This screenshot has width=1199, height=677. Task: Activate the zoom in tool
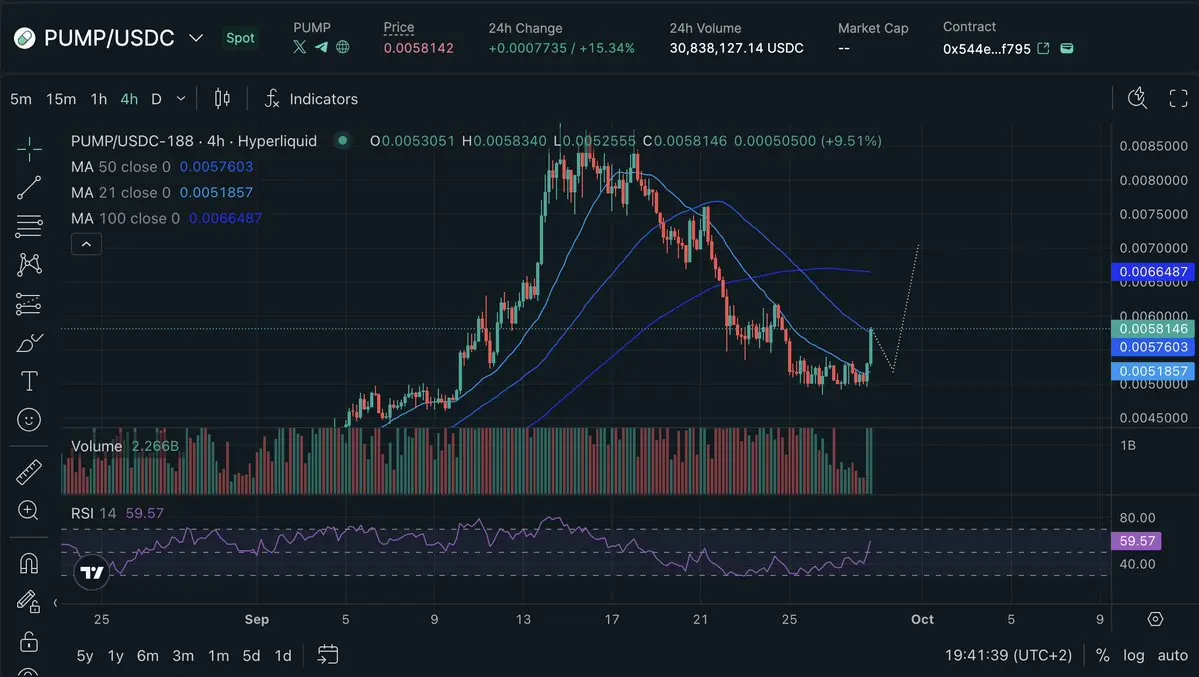click(x=29, y=510)
